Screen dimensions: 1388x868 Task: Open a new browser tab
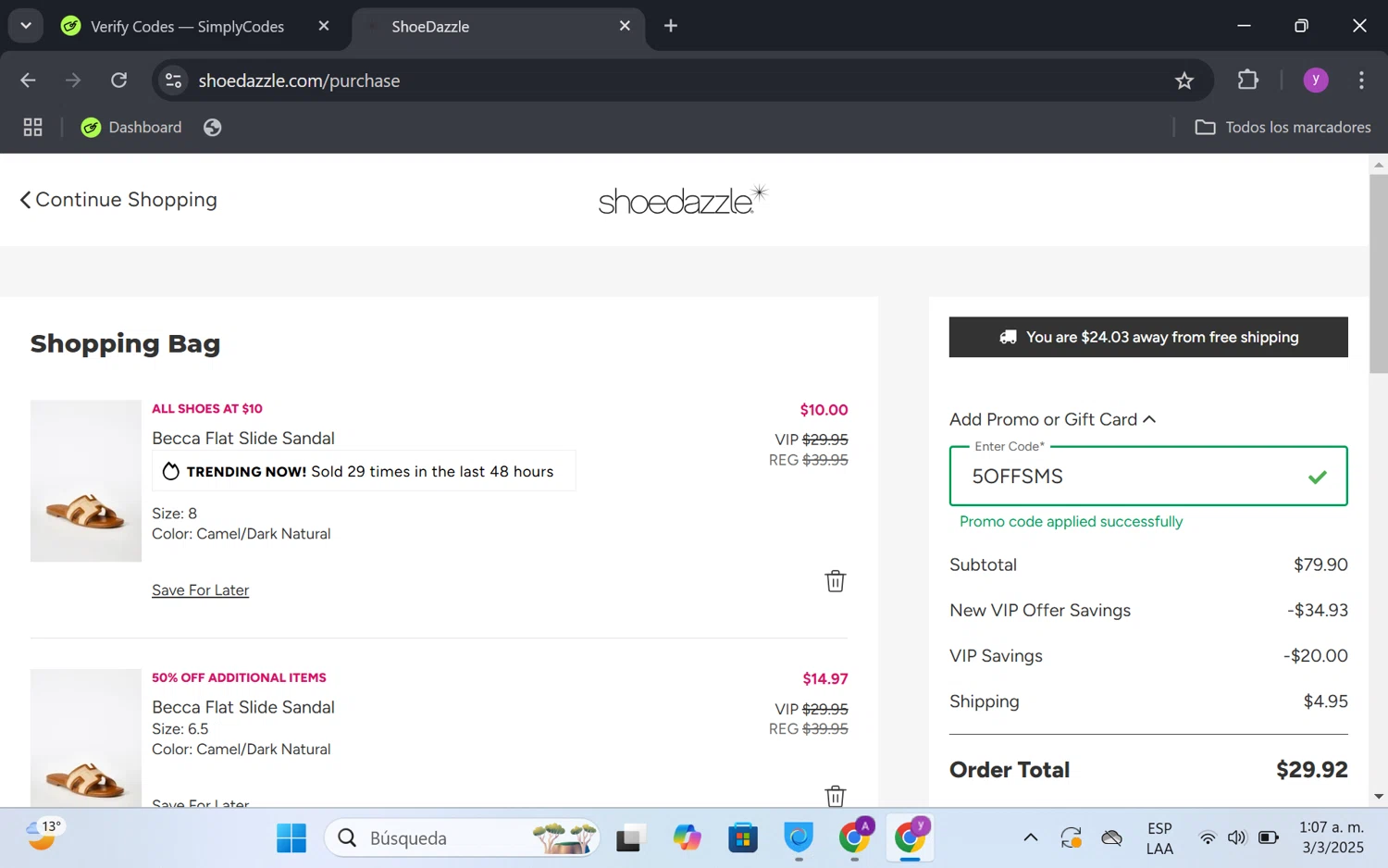point(671,26)
